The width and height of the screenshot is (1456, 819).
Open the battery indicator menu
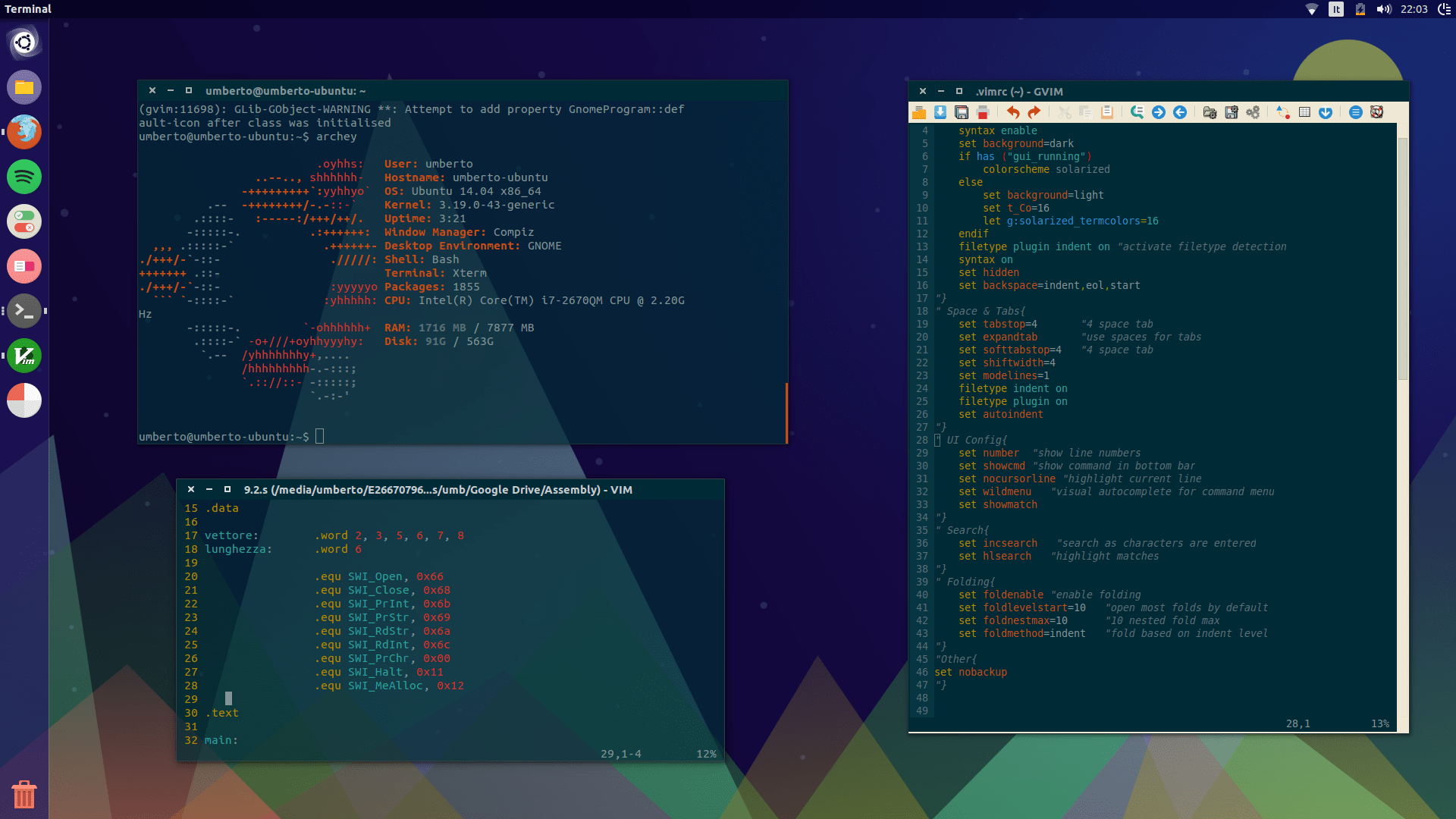tap(1360, 9)
